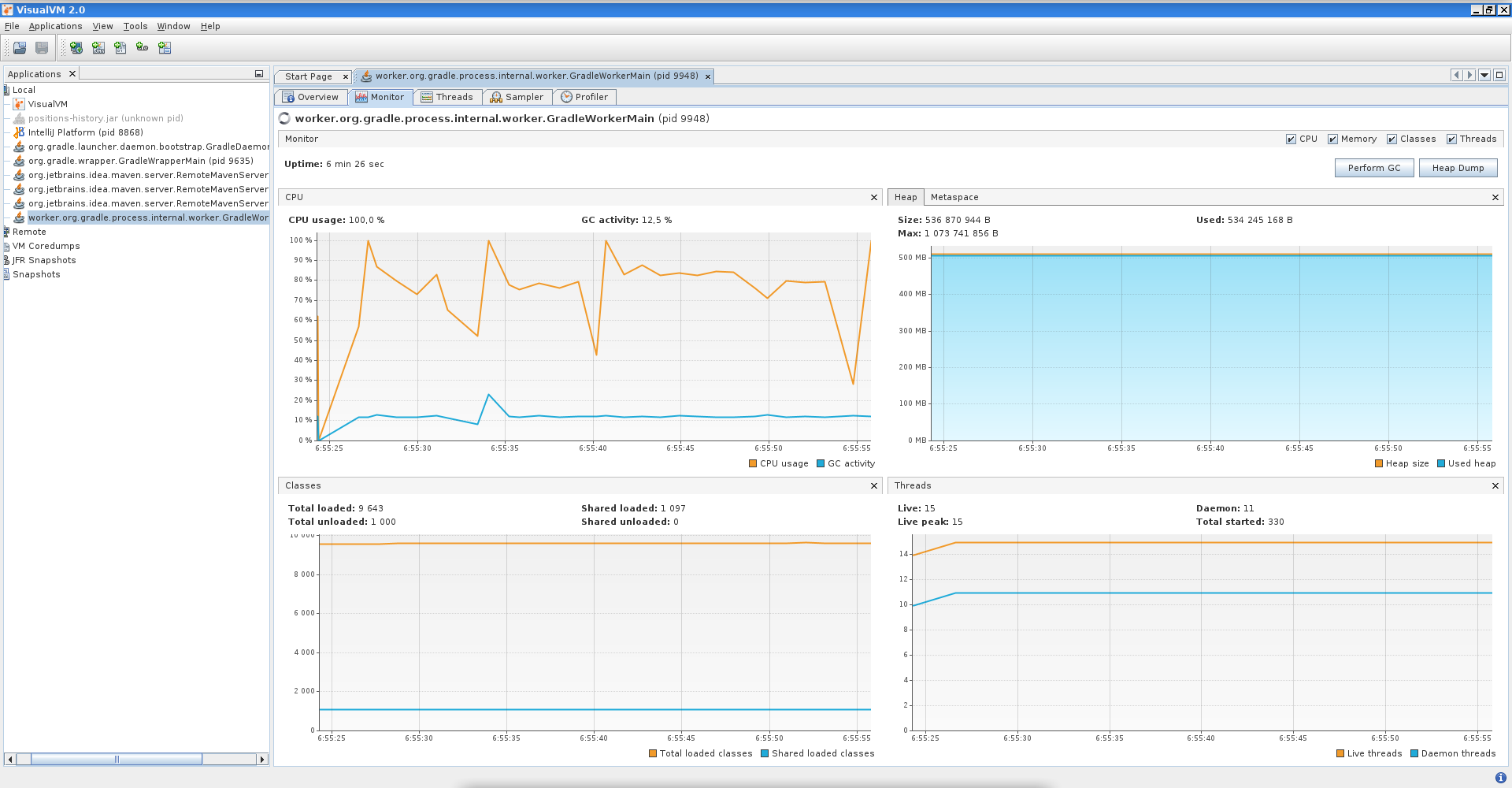Click scroll-tabs-right arrow in editor area
1512x788 pixels.
(x=1469, y=75)
